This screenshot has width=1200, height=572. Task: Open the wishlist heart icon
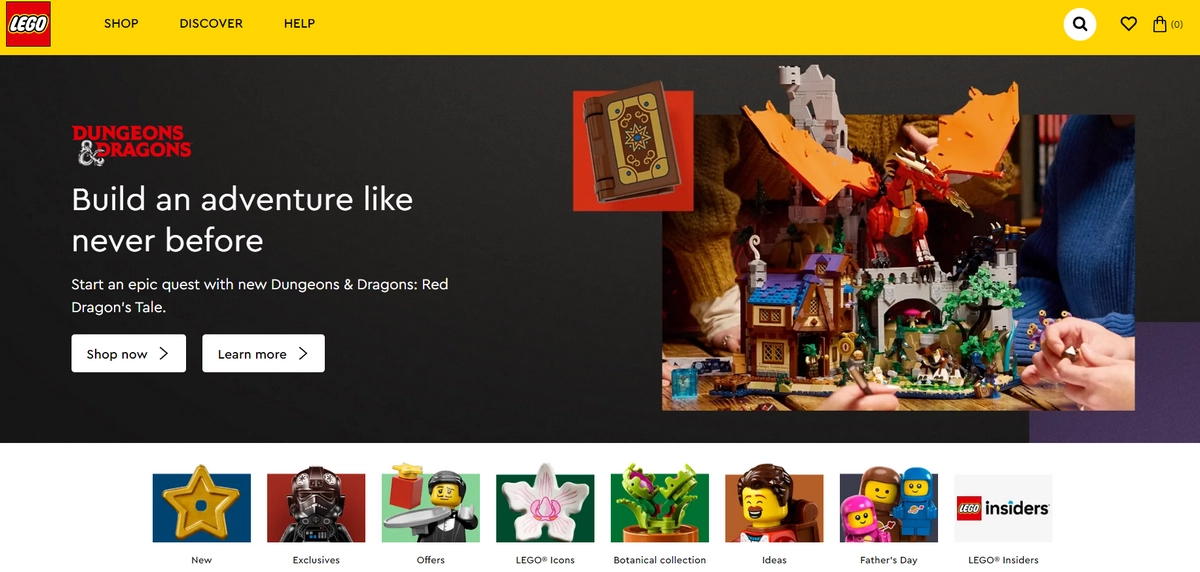click(x=1128, y=24)
